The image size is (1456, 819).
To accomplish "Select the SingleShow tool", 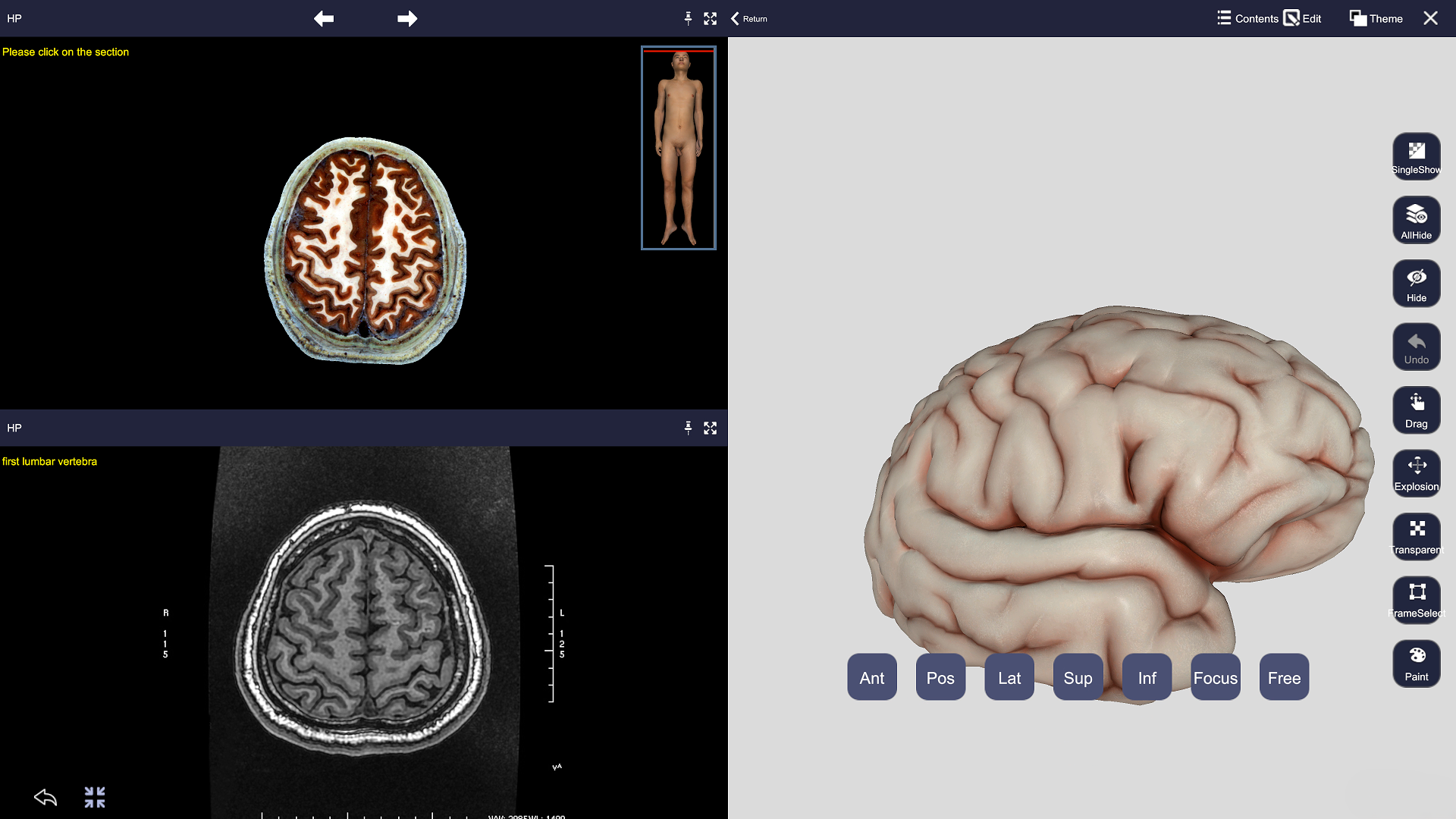I will point(1417,156).
